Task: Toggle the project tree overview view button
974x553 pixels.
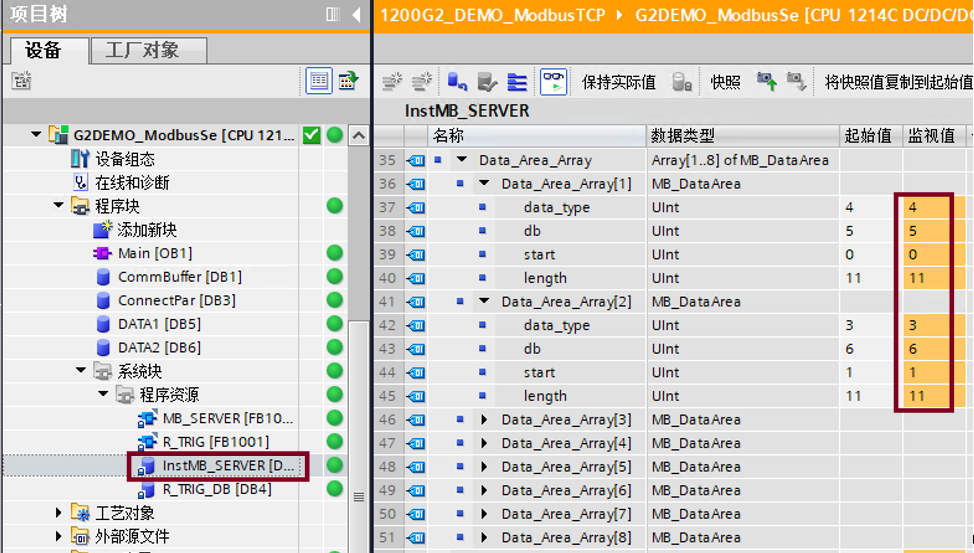Action: point(319,81)
